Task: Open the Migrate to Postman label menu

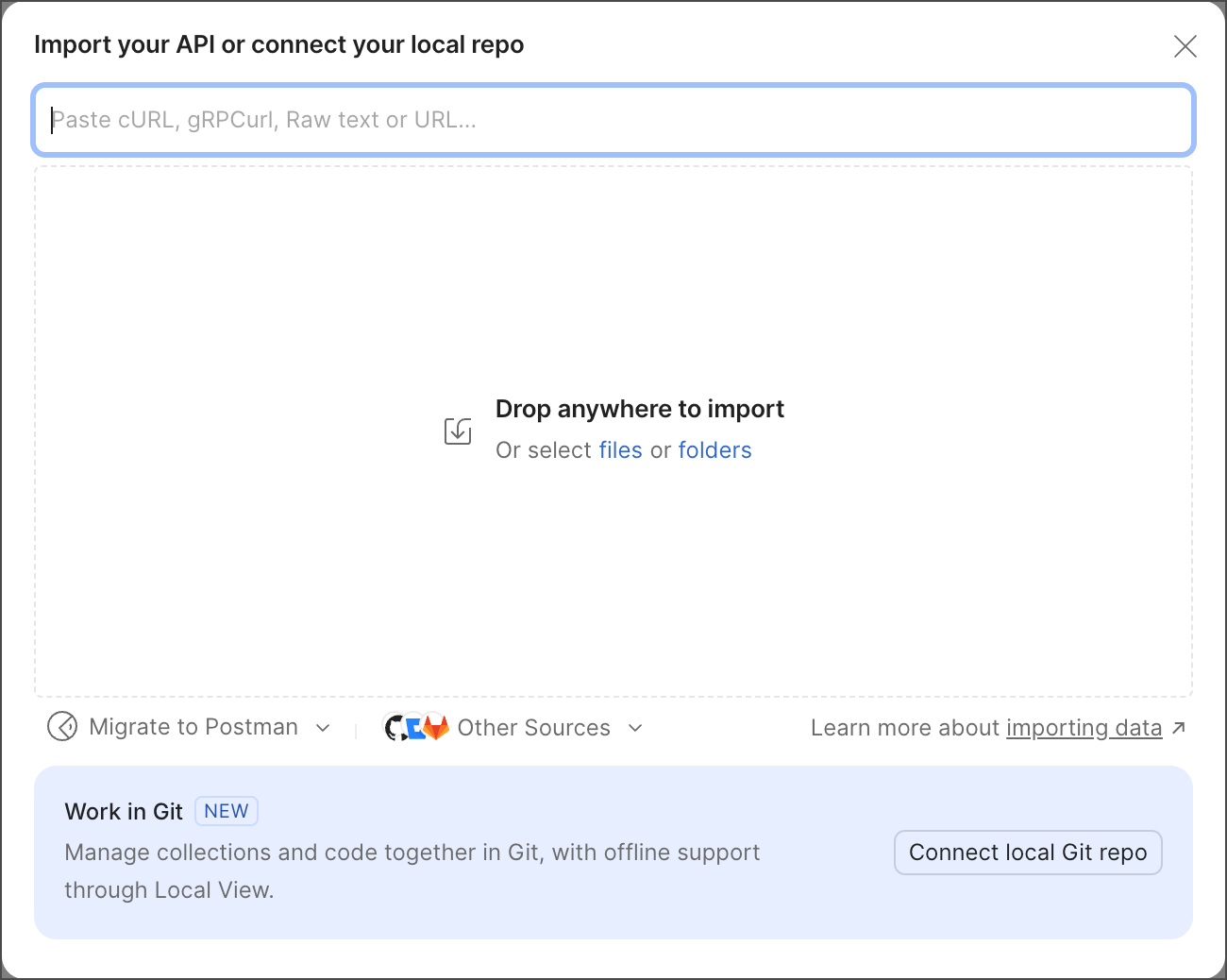Action: pyautogui.click(x=193, y=727)
